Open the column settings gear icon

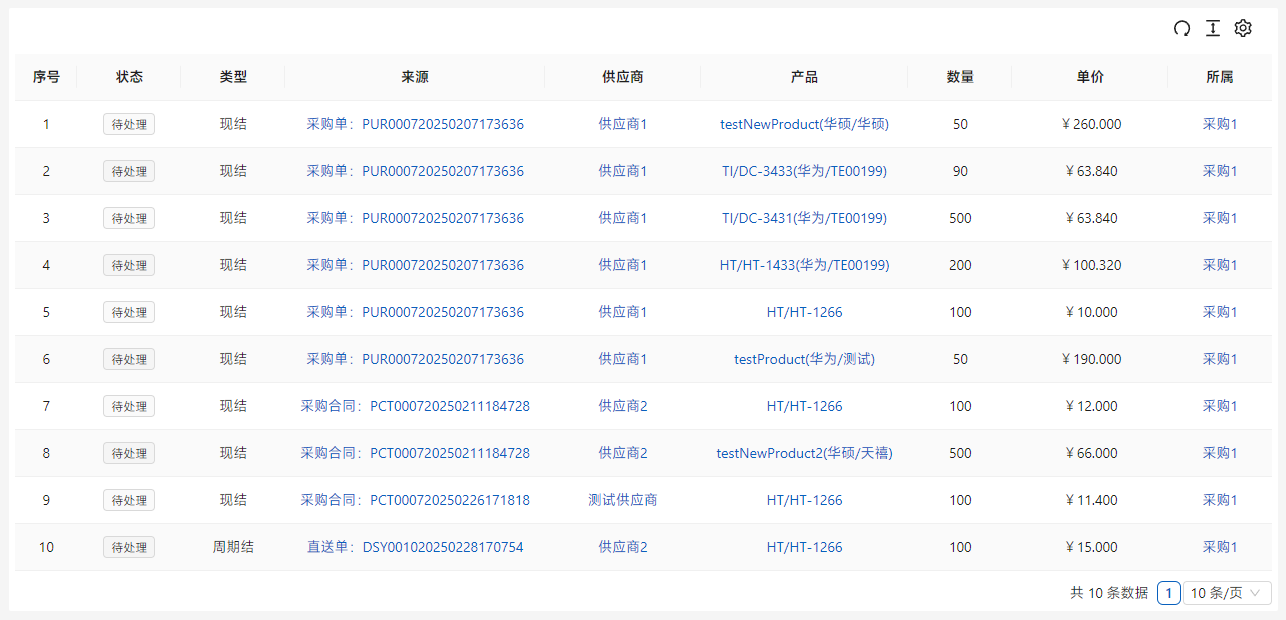pos(1243,29)
